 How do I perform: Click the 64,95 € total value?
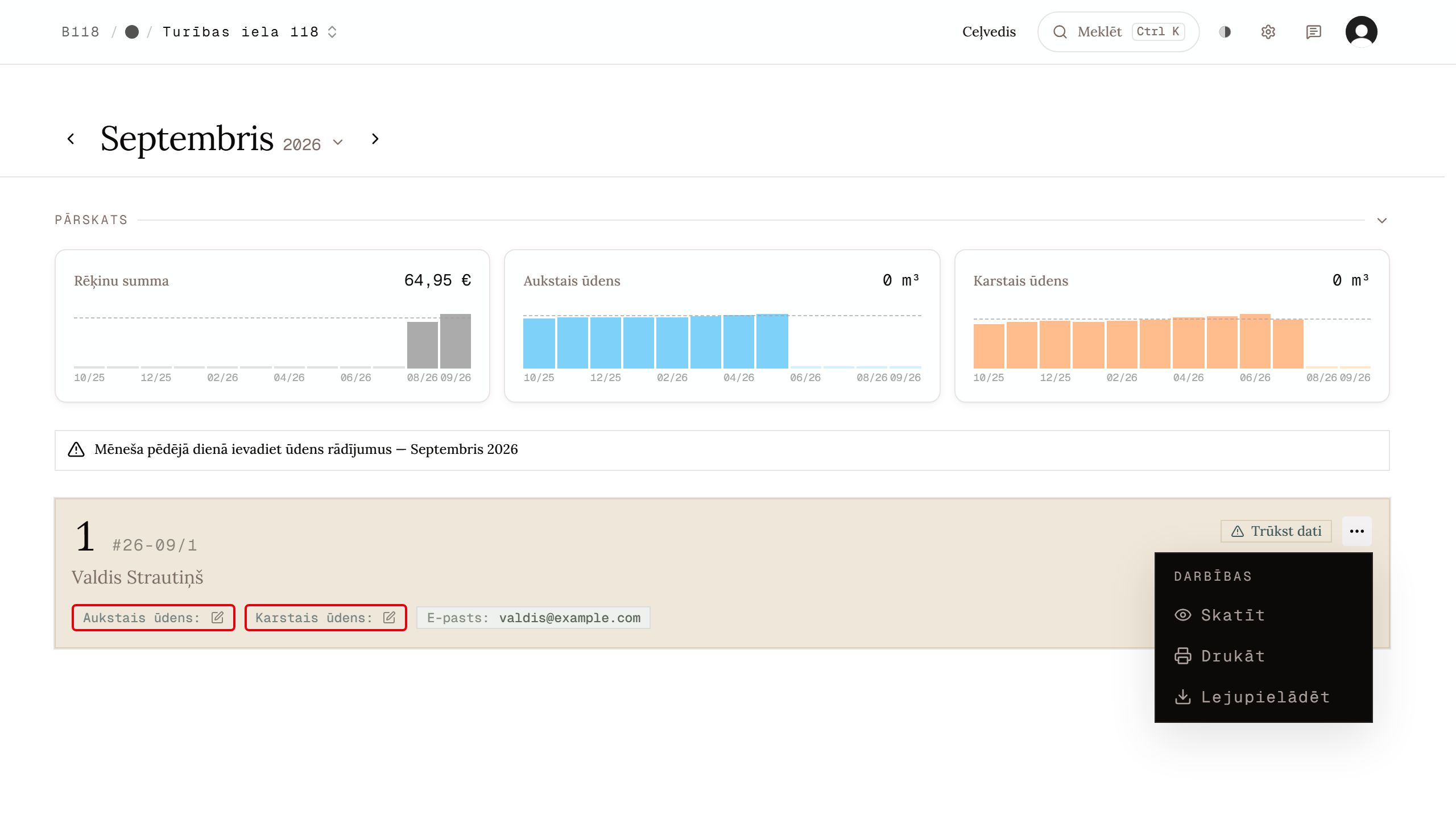437,280
